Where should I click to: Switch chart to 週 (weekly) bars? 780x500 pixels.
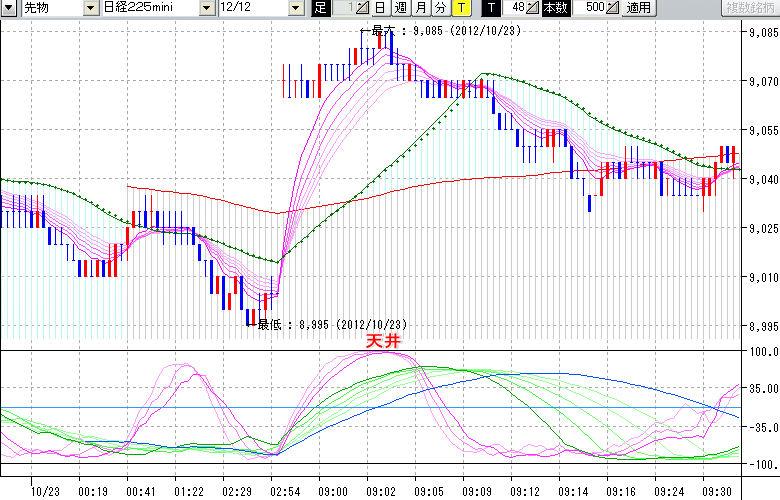[x=400, y=8]
